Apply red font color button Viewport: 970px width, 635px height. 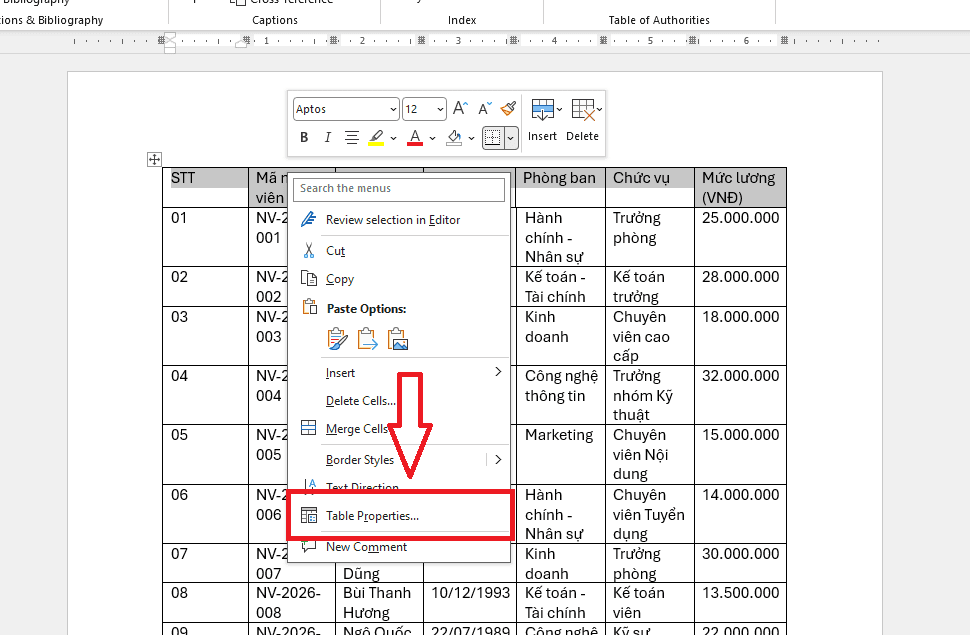point(415,137)
